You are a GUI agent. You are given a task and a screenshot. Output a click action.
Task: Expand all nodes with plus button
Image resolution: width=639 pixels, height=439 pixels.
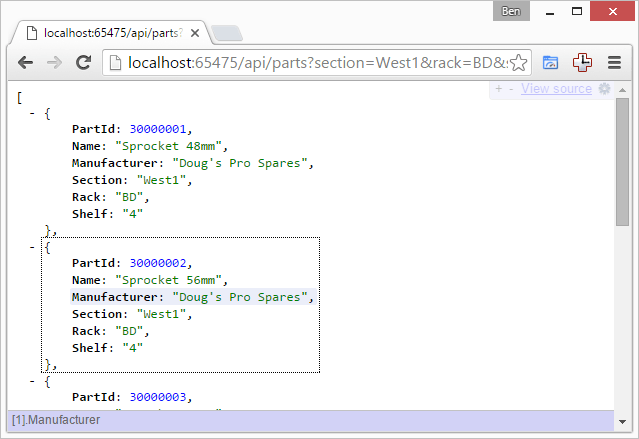point(498,88)
